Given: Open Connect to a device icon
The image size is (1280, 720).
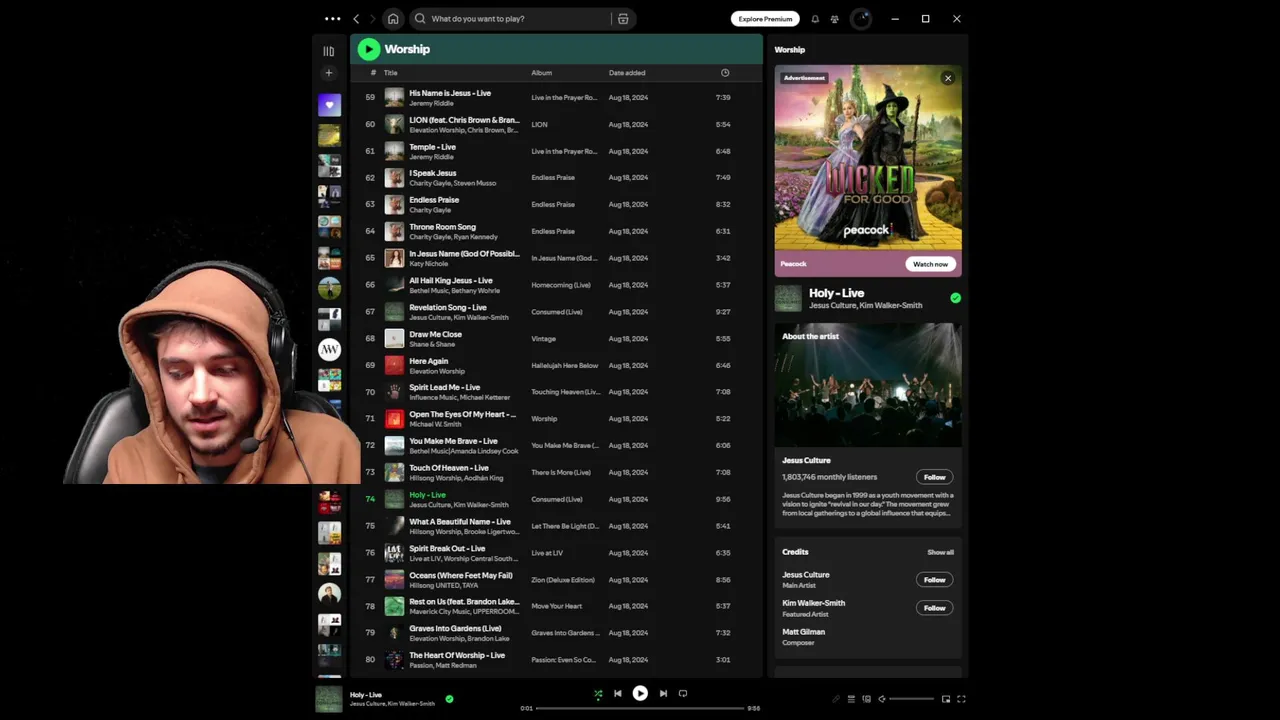Looking at the screenshot, I should (x=866, y=699).
